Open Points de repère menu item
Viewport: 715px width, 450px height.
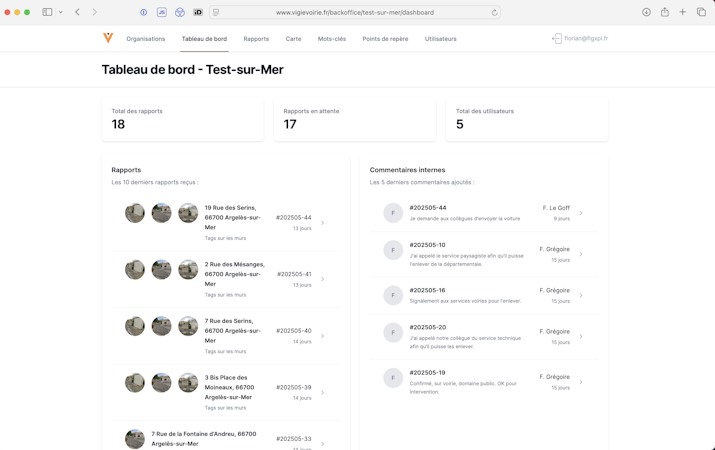385,39
